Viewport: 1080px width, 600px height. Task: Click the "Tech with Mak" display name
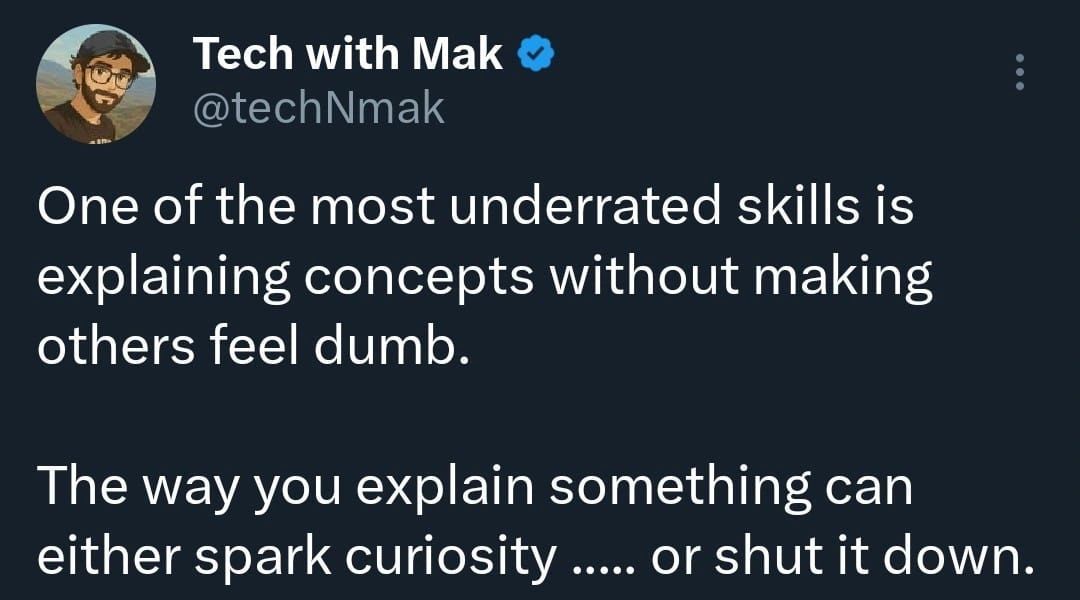click(x=347, y=55)
